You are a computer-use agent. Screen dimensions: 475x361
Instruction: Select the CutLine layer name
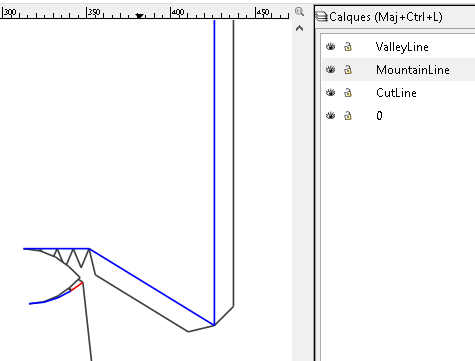(396, 93)
